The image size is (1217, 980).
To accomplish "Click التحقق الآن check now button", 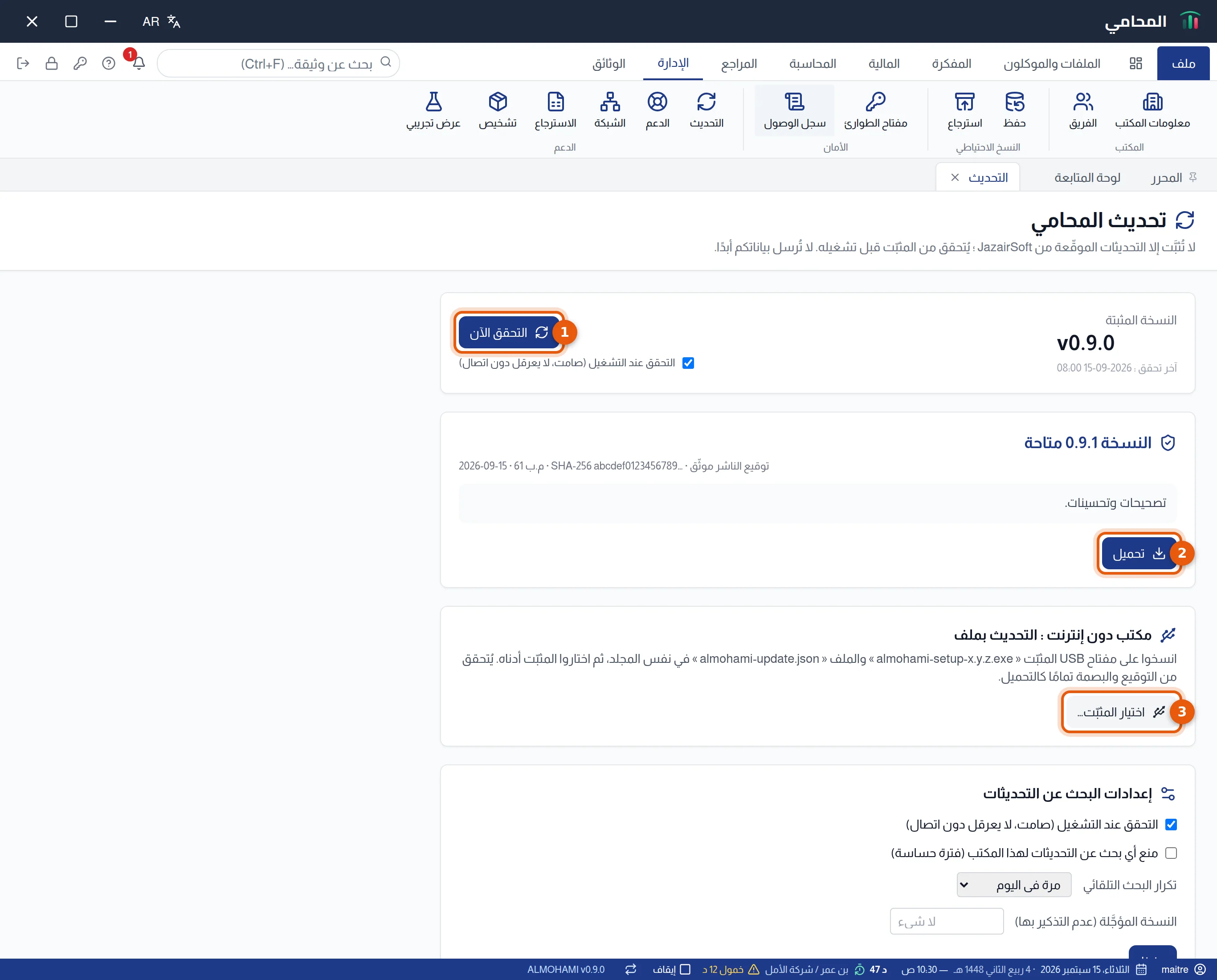I will 509,332.
